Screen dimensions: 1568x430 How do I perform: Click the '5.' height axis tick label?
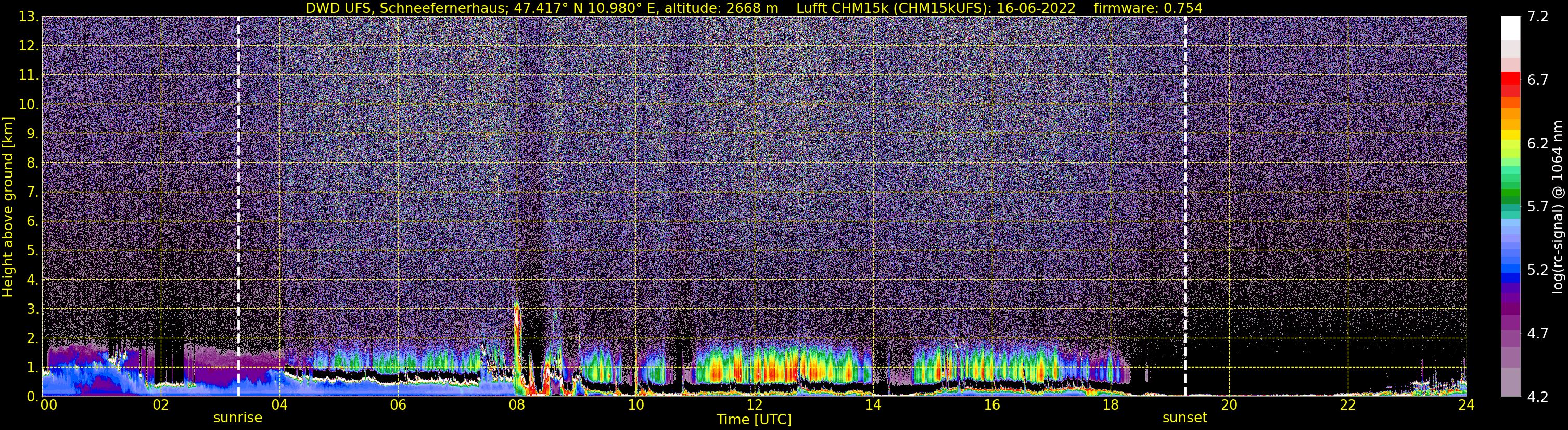(x=32, y=250)
